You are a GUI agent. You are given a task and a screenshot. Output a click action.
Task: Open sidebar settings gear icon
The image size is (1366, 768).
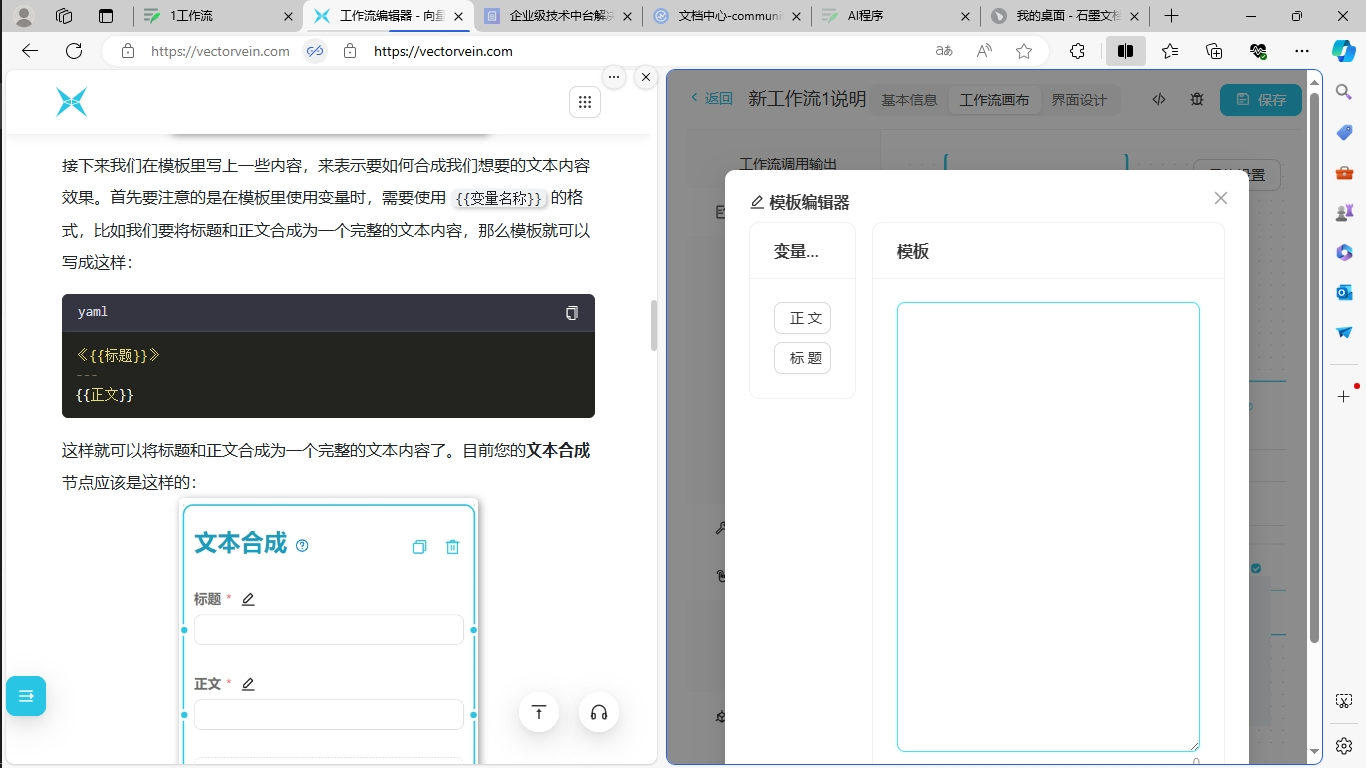(x=1344, y=746)
